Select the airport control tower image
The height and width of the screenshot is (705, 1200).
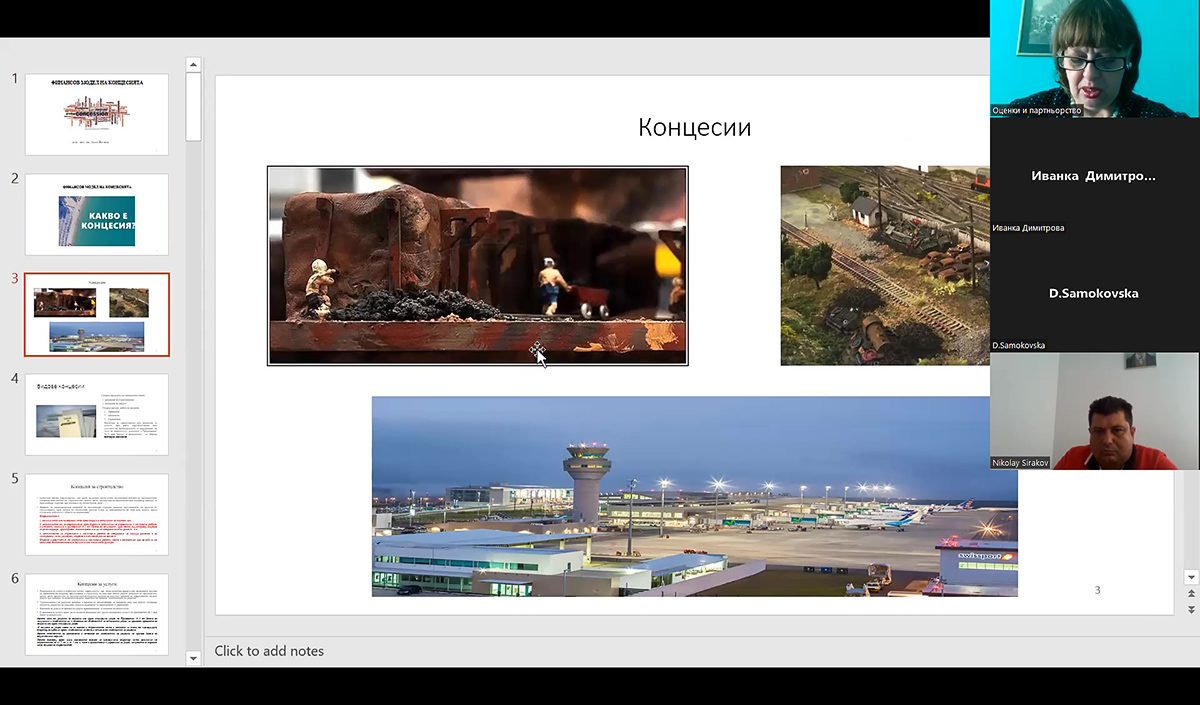coord(694,496)
